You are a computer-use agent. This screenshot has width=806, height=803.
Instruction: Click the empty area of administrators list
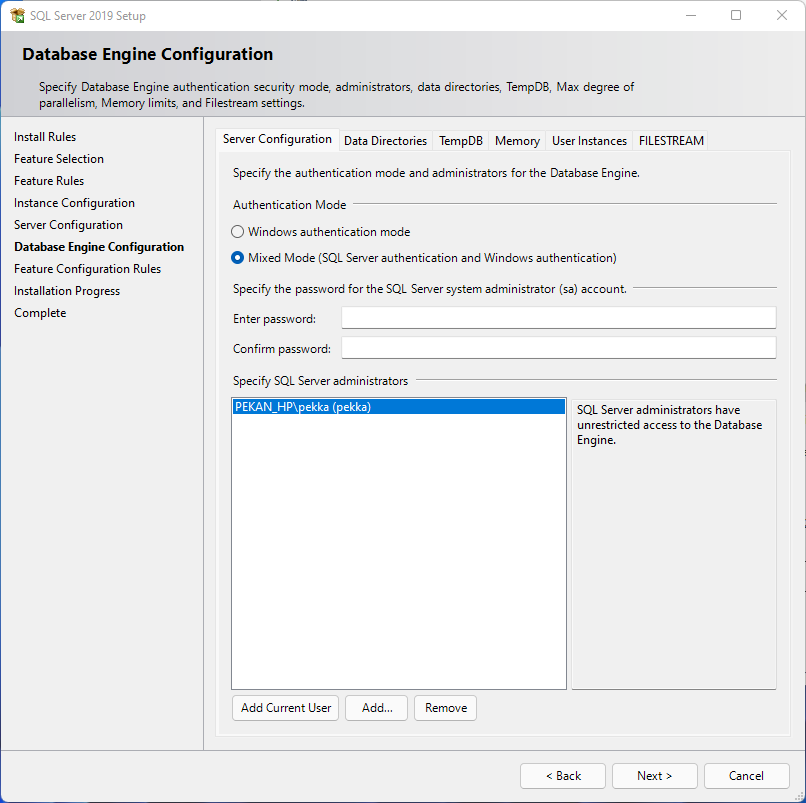[x=398, y=551]
